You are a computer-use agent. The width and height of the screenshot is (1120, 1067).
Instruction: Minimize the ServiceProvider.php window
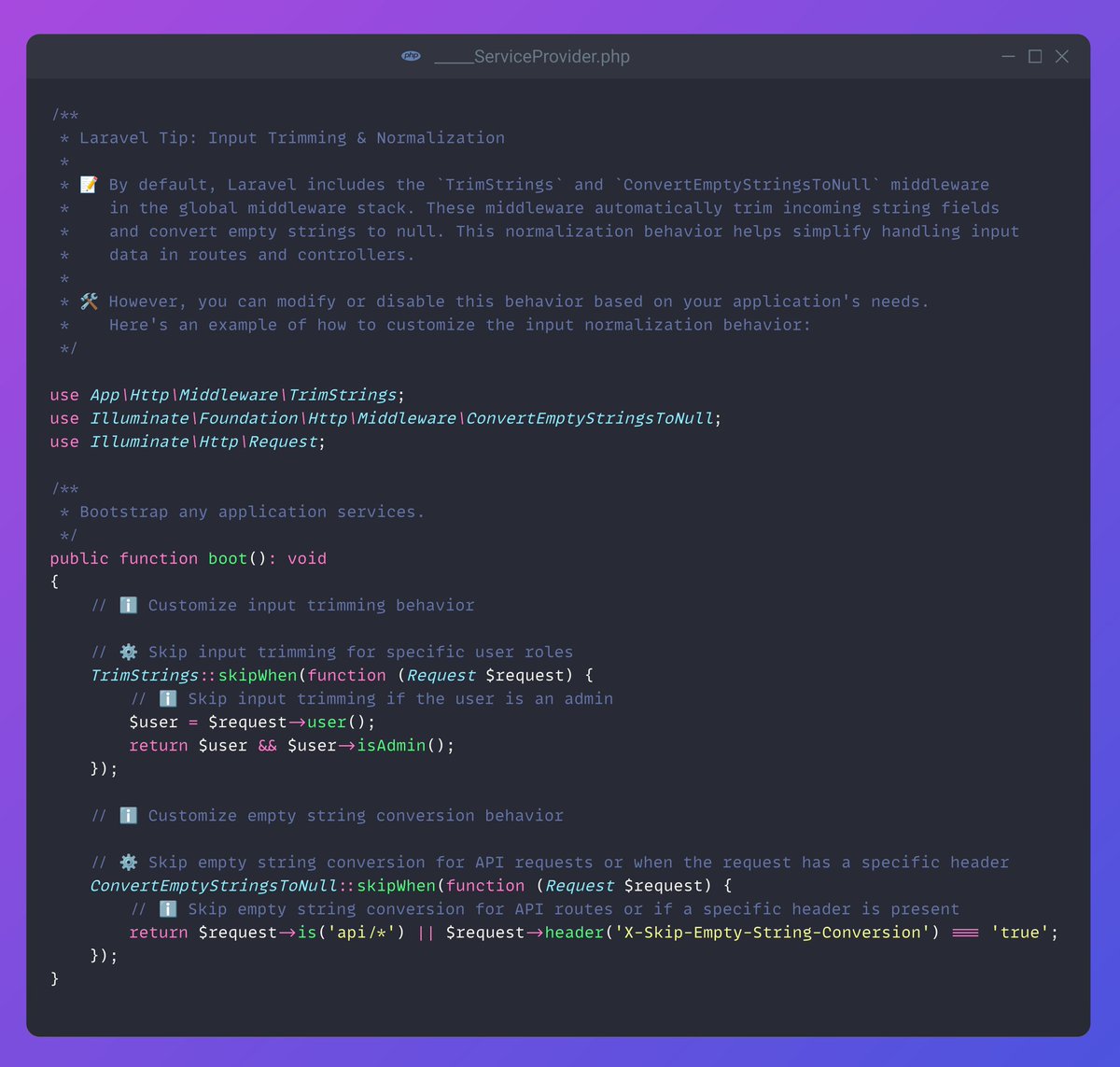click(1008, 56)
